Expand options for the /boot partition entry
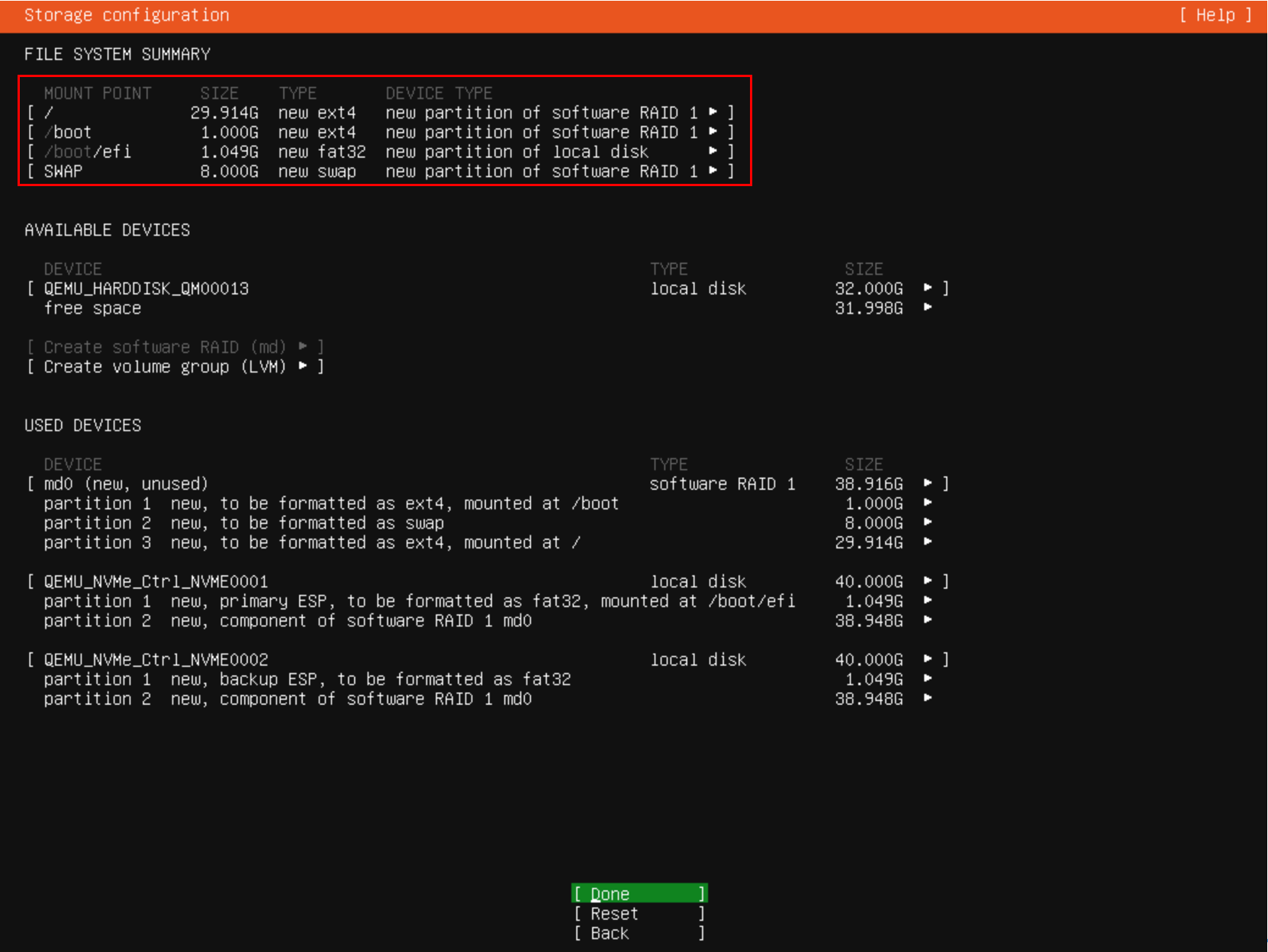This screenshot has height=952, width=1268. (x=713, y=132)
